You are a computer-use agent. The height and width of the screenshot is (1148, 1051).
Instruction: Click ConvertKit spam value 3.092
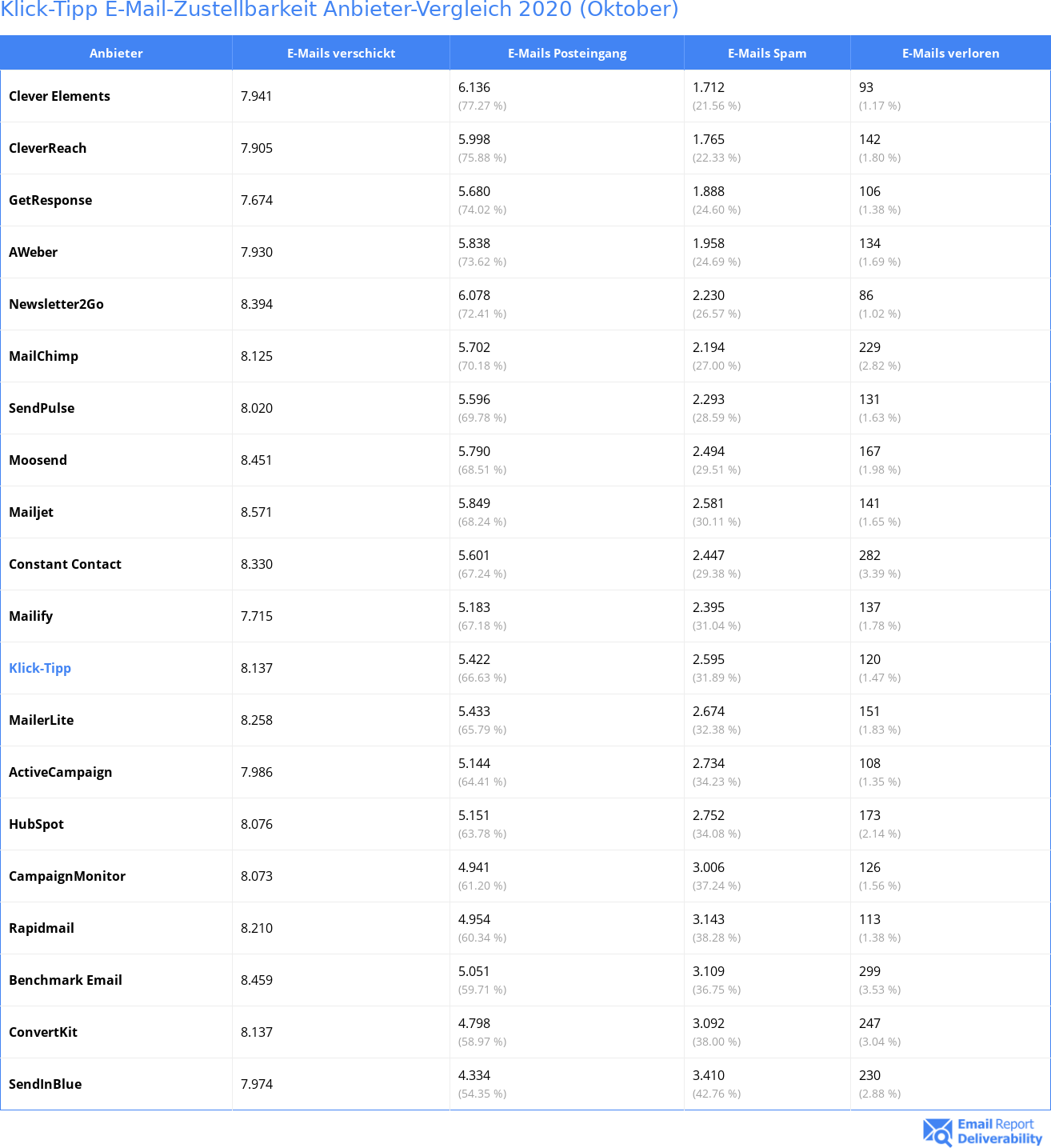click(709, 1023)
